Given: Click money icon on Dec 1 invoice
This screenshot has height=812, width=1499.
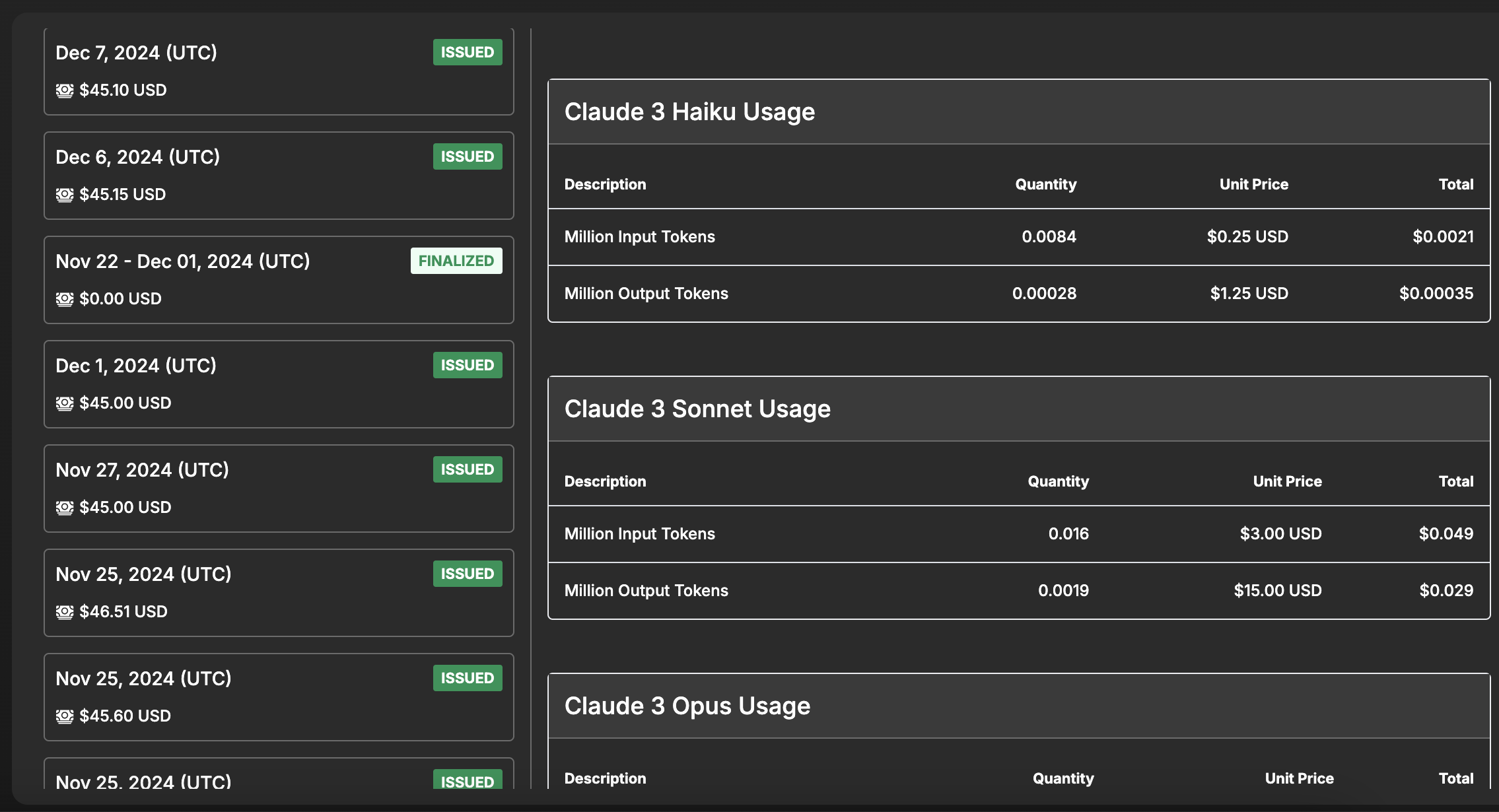Looking at the screenshot, I should (65, 403).
